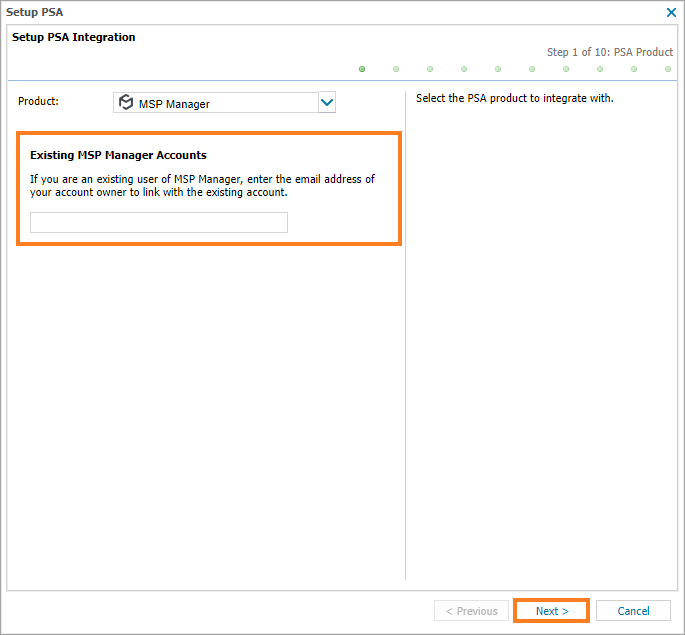Click the disabled < Previous button
Image resolution: width=685 pixels, height=635 pixels.
tap(471, 611)
